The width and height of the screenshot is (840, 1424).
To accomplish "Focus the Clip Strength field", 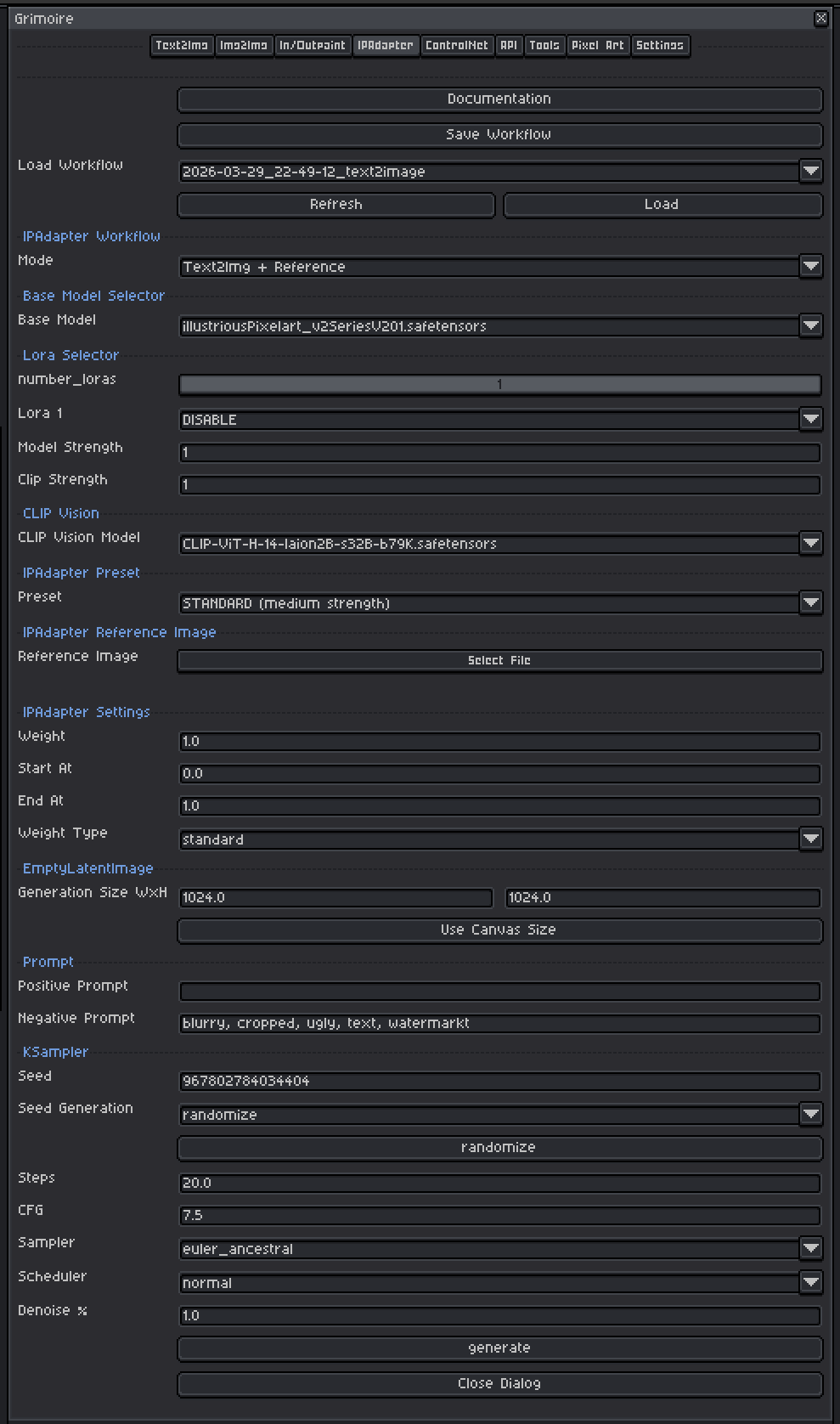I will click(x=499, y=485).
